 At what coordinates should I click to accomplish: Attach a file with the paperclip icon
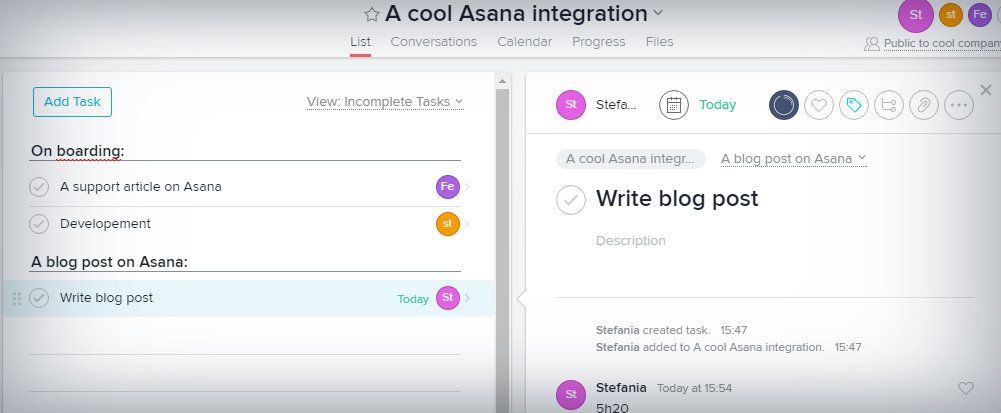coord(924,105)
